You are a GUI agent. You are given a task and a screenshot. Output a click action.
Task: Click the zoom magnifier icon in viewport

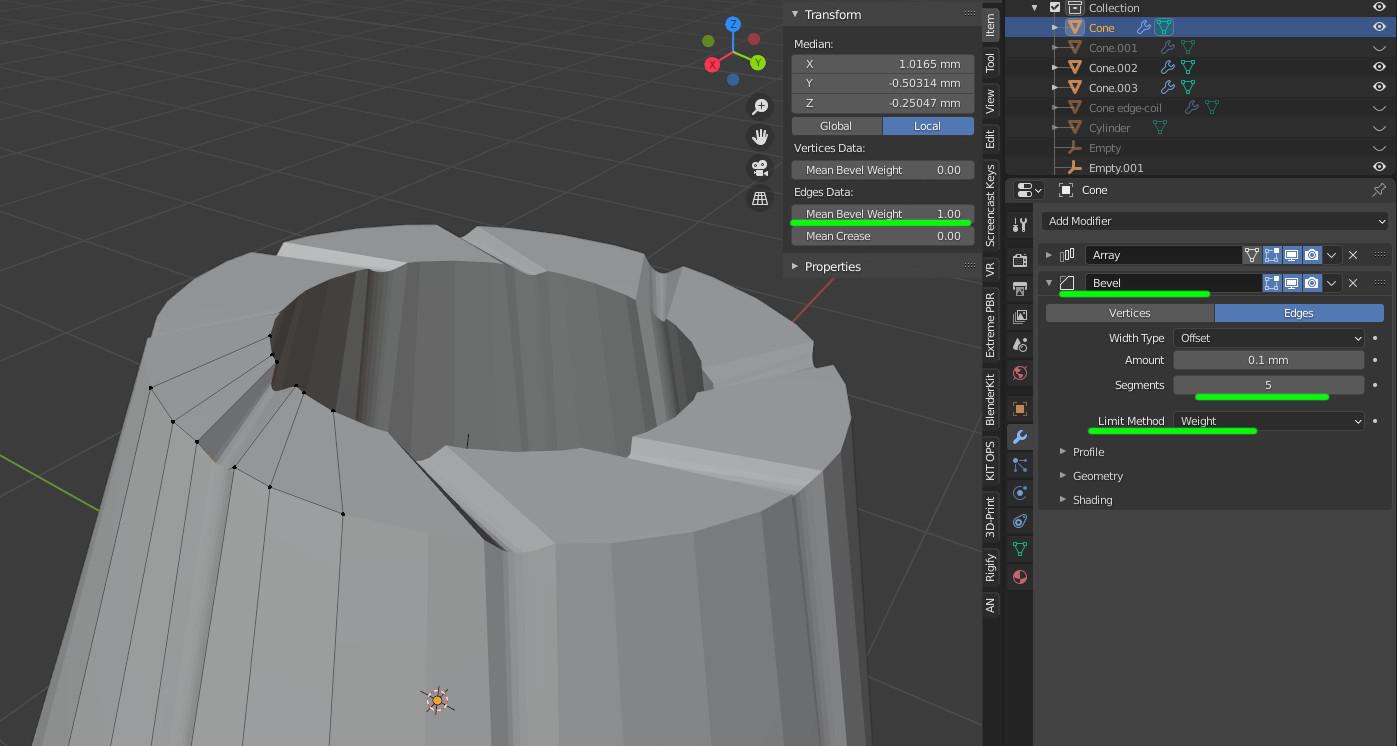click(x=760, y=107)
